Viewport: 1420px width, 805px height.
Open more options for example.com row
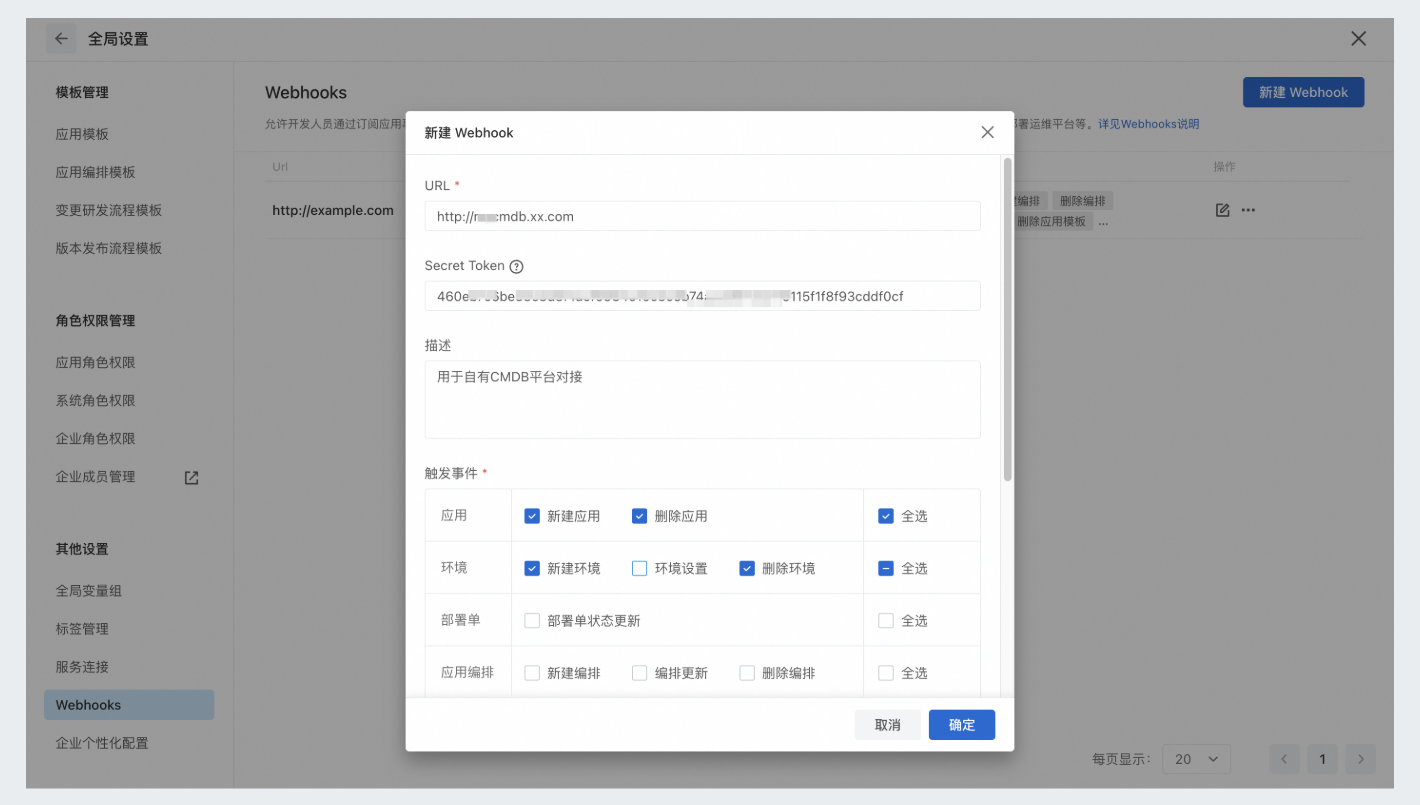click(1248, 210)
